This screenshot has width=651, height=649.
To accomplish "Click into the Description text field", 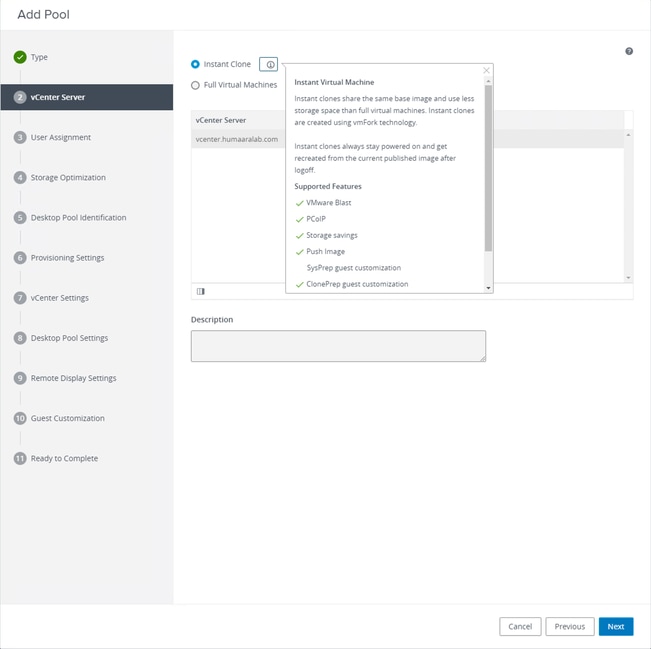I will coord(338,346).
